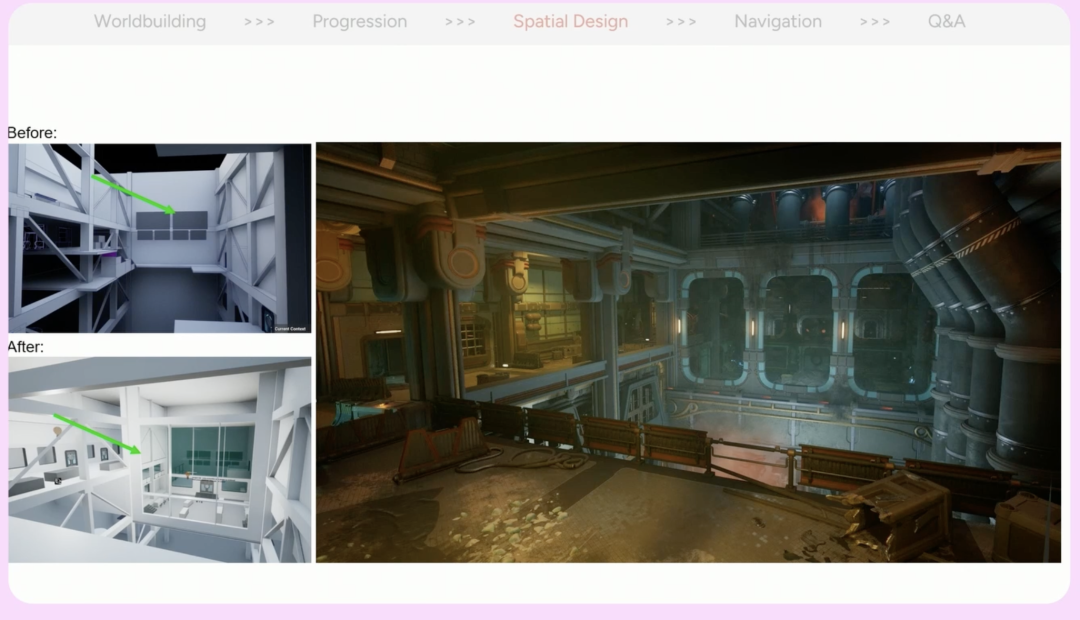The height and width of the screenshot is (620, 1080).
Task: Open the Worldbuilding section tab
Action: coord(150,21)
